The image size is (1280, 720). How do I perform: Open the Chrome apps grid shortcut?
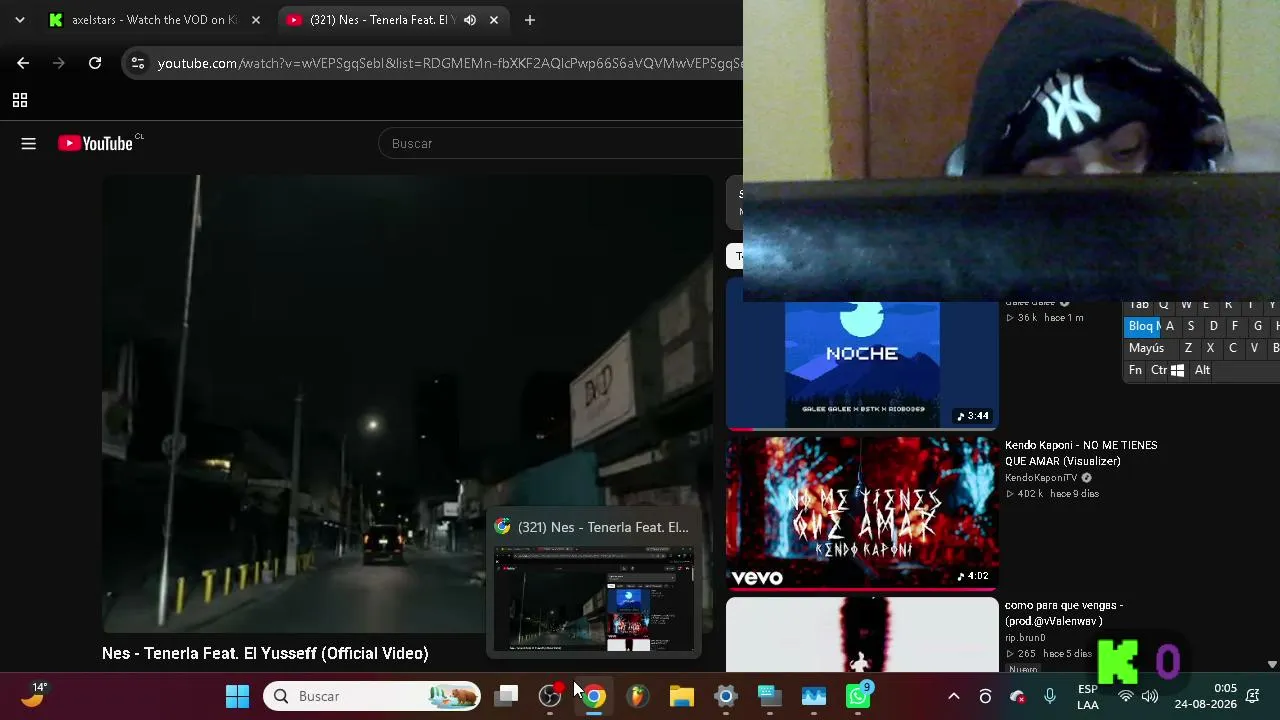point(20,100)
